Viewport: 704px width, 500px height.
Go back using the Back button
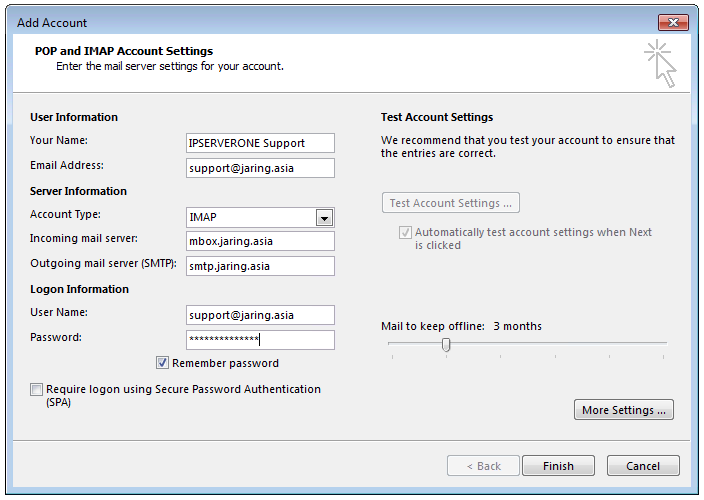(x=483, y=466)
